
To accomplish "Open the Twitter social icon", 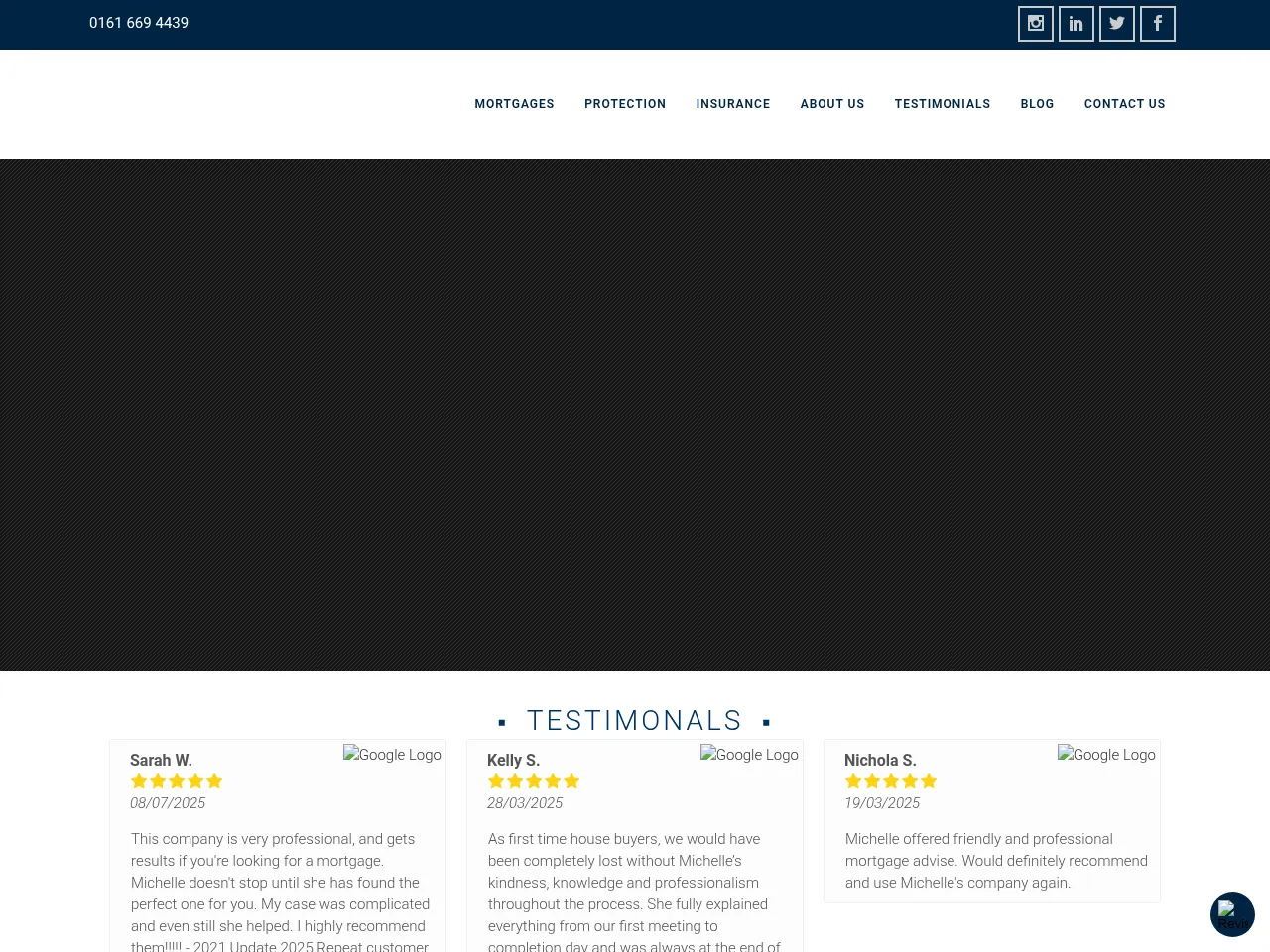I will click(1117, 24).
